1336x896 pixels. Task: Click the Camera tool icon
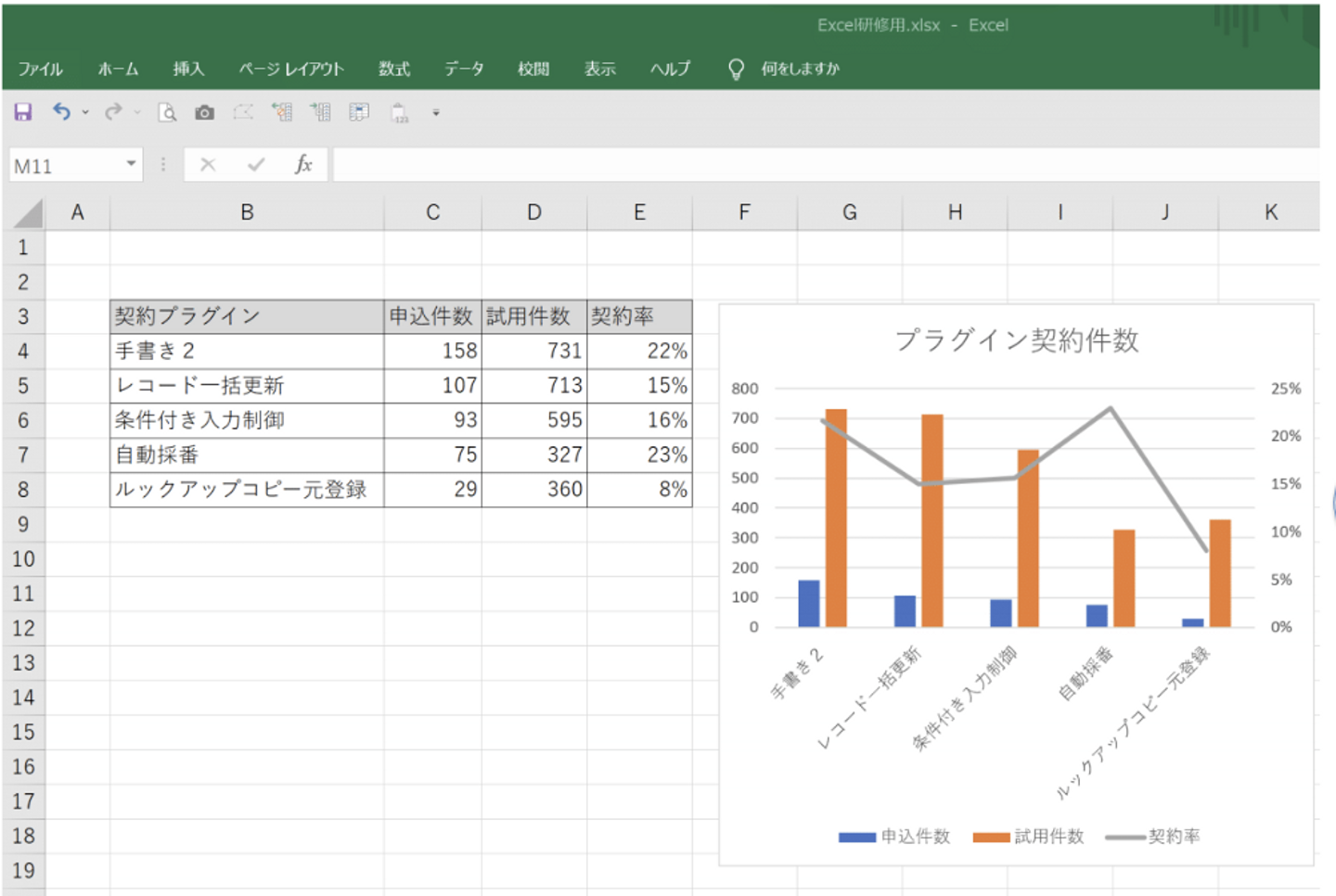pyautogui.click(x=204, y=112)
